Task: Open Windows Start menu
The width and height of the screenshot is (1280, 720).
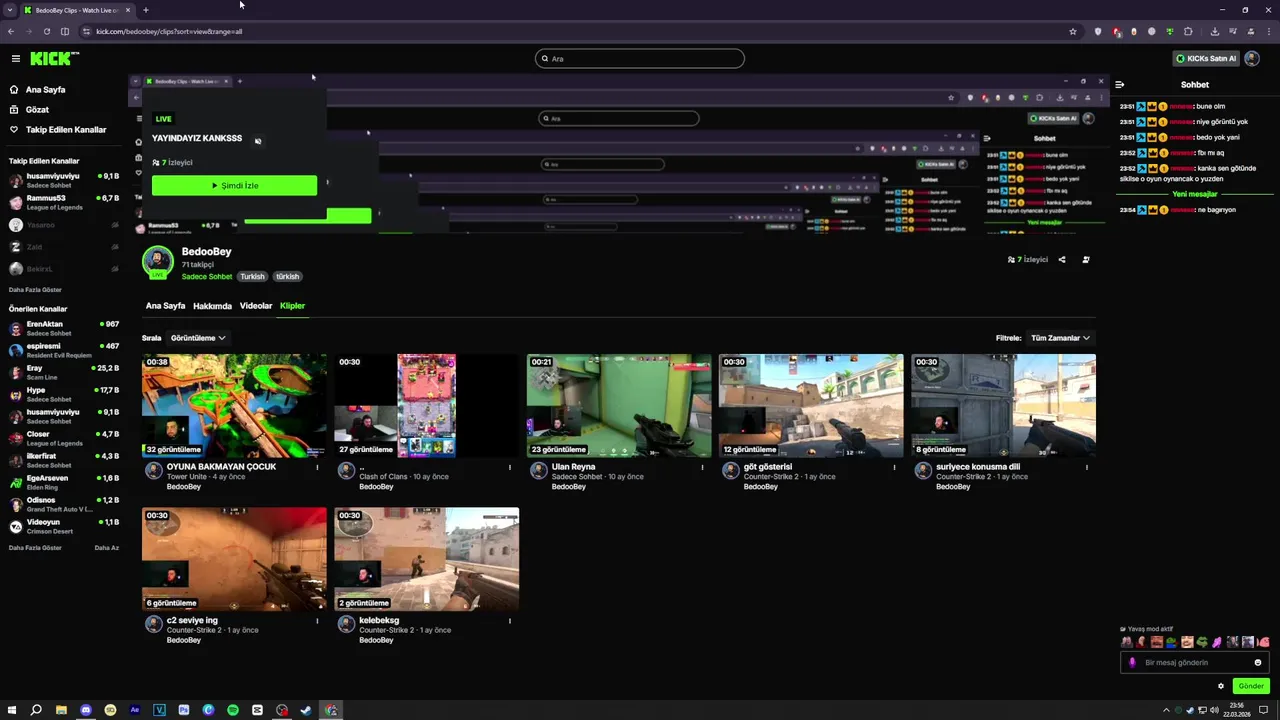Action: (12, 710)
